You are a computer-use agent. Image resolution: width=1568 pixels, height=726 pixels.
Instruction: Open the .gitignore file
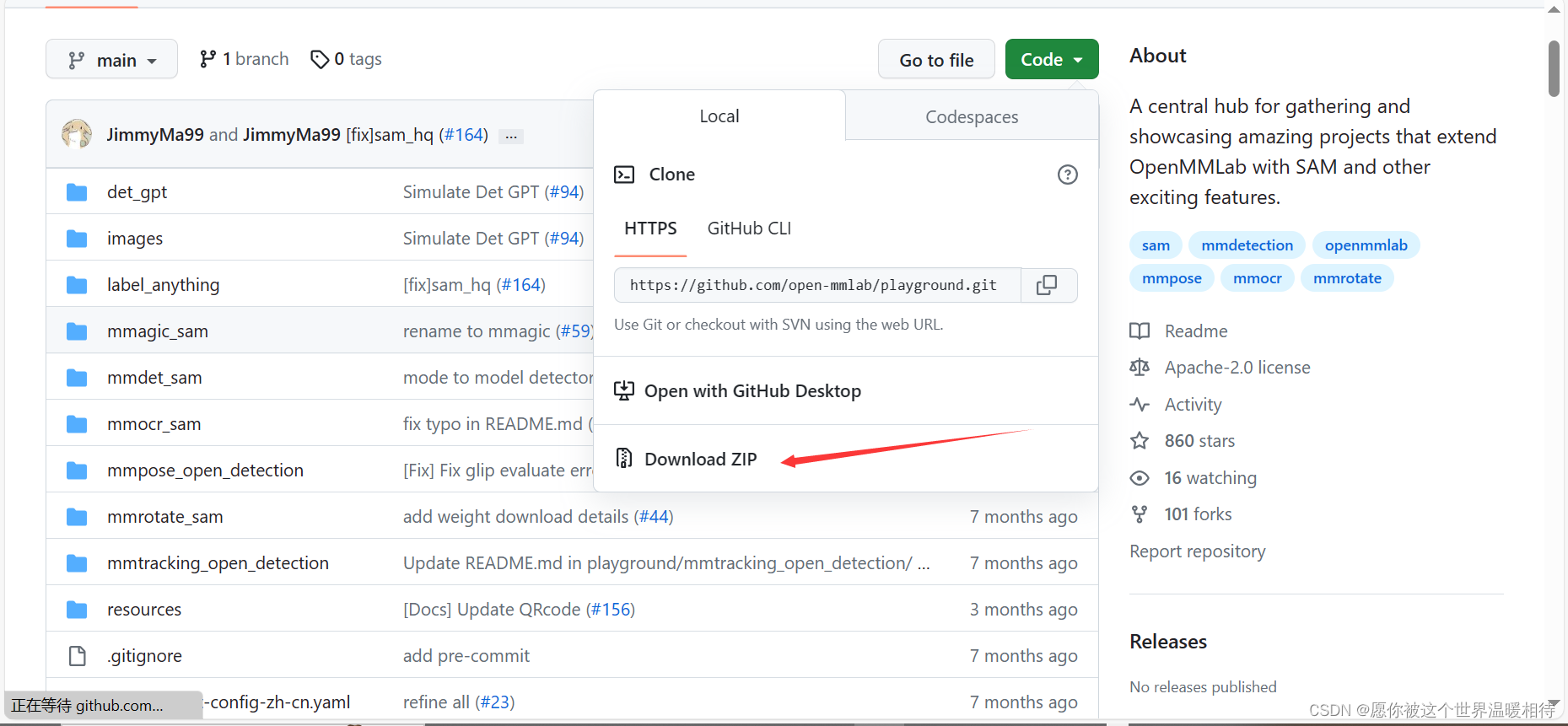pyautogui.click(x=144, y=656)
